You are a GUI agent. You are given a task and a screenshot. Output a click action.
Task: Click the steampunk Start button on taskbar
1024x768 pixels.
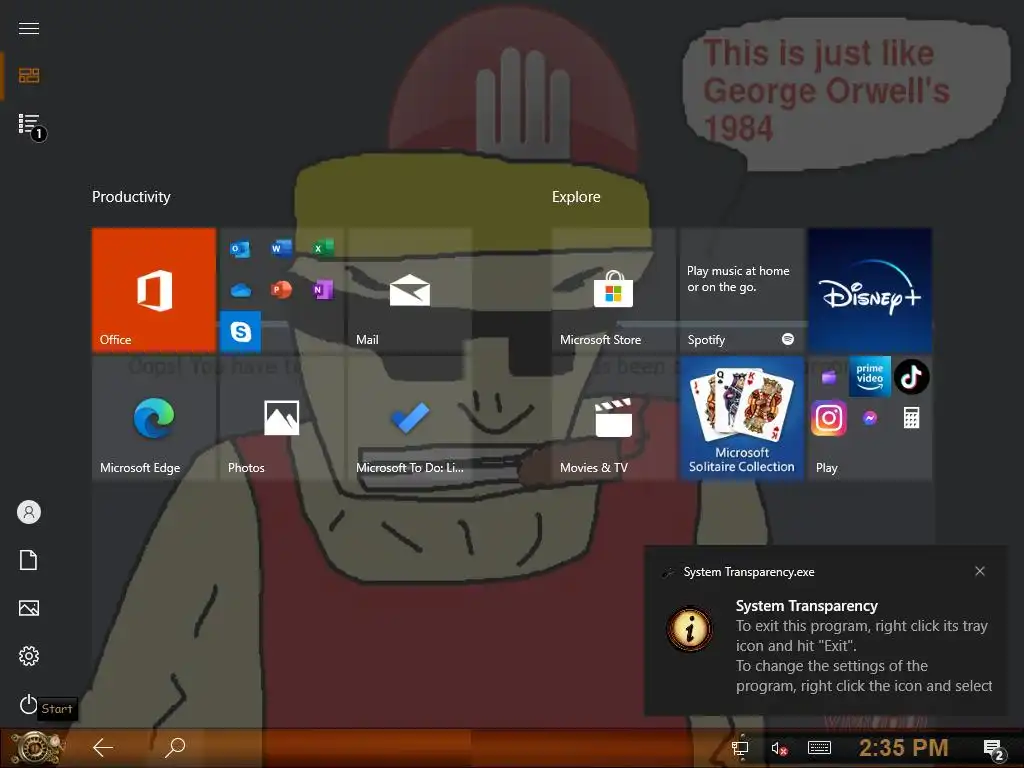37,748
